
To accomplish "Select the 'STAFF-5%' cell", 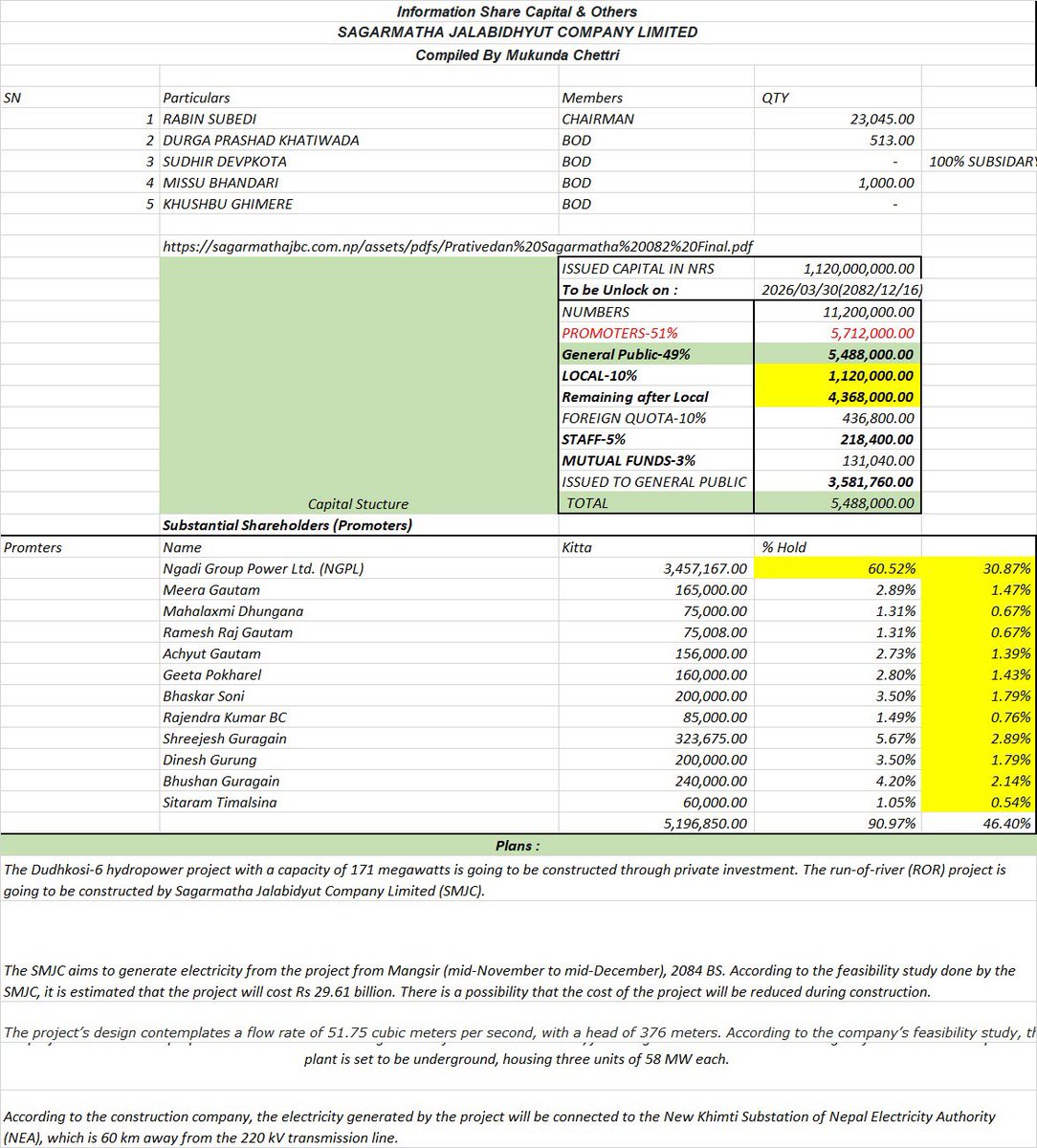I will point(655,439).
